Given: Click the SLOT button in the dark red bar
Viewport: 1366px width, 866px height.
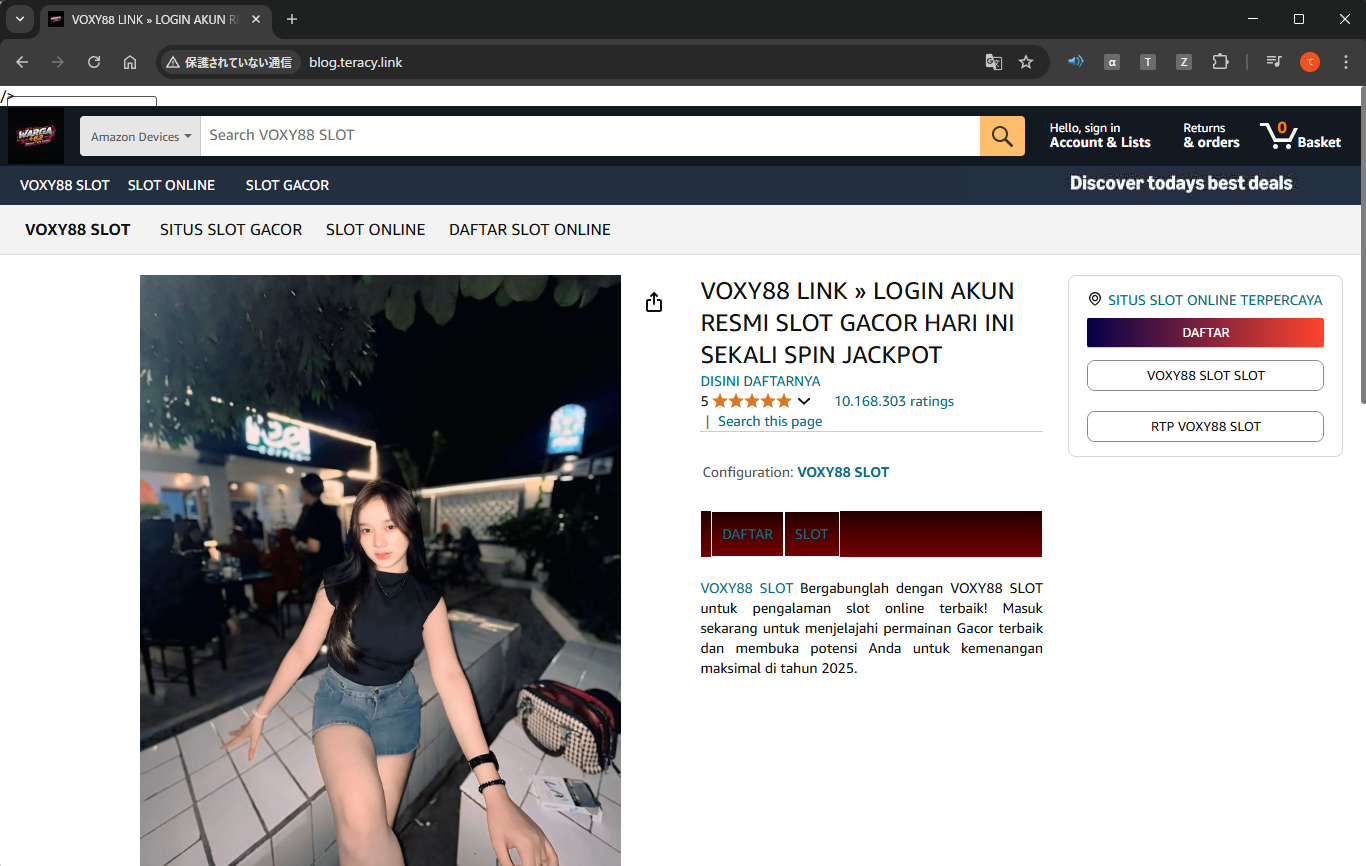Looking at the screenshot, I should (812, 534).
